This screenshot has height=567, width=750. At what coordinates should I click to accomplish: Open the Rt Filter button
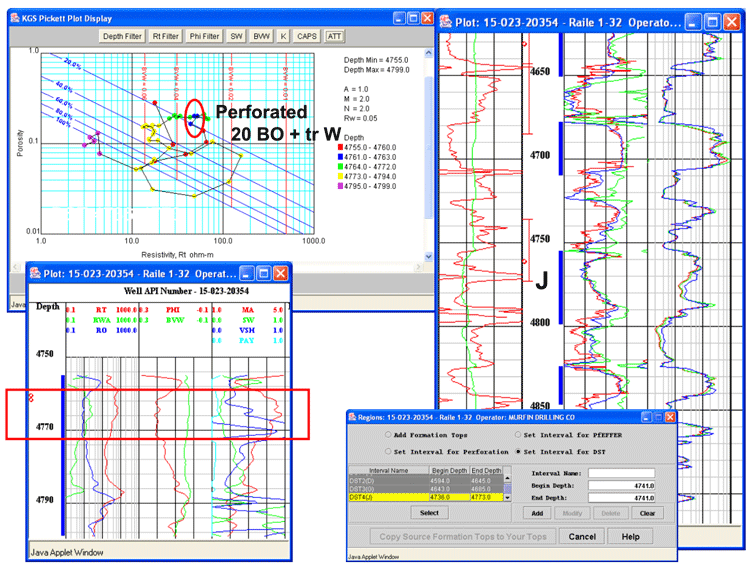click(165, 36)
